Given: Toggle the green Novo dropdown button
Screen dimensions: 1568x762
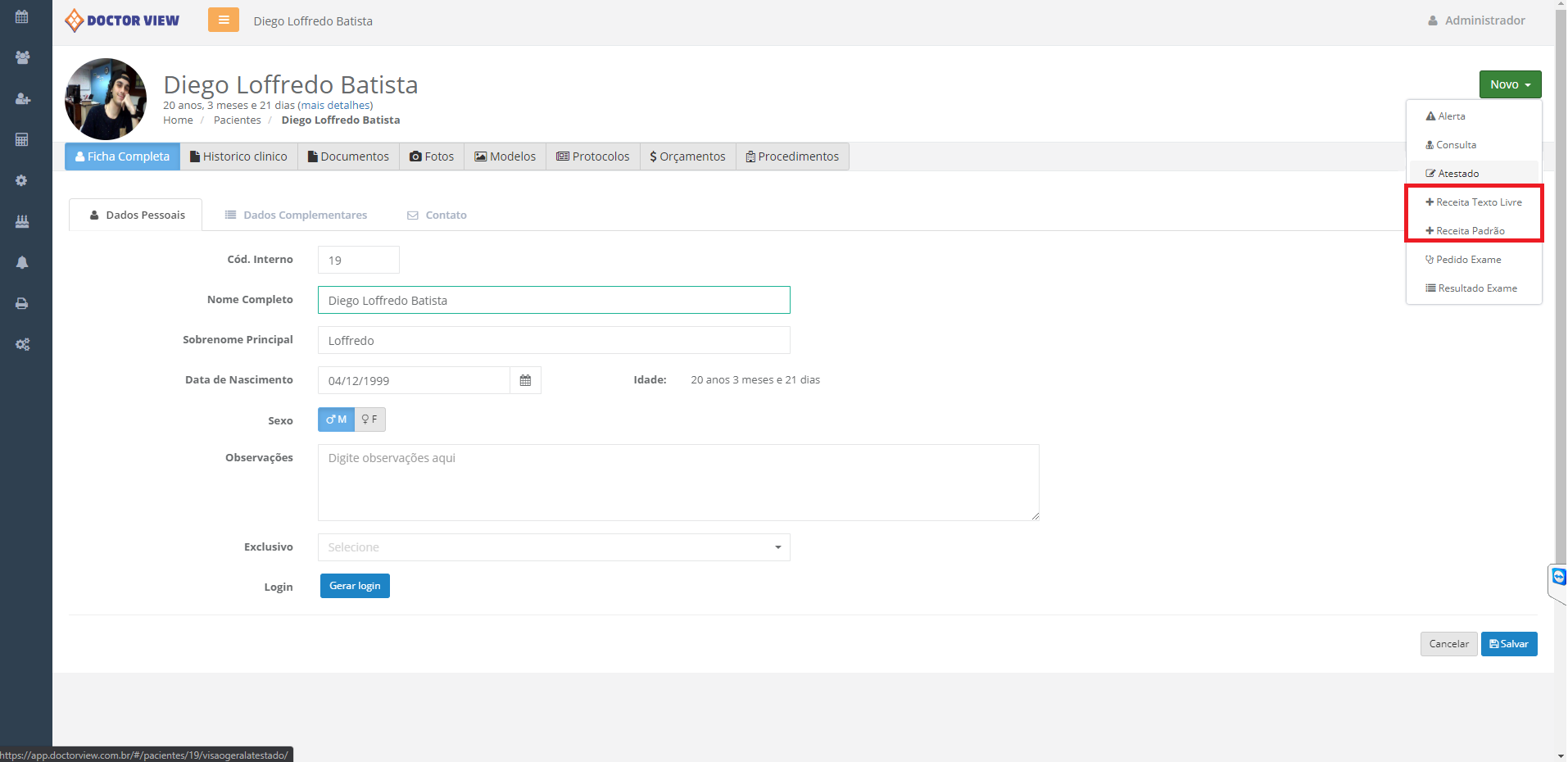Looking at the screenshot, I should pyautogui.click(x=1509, y=84).
